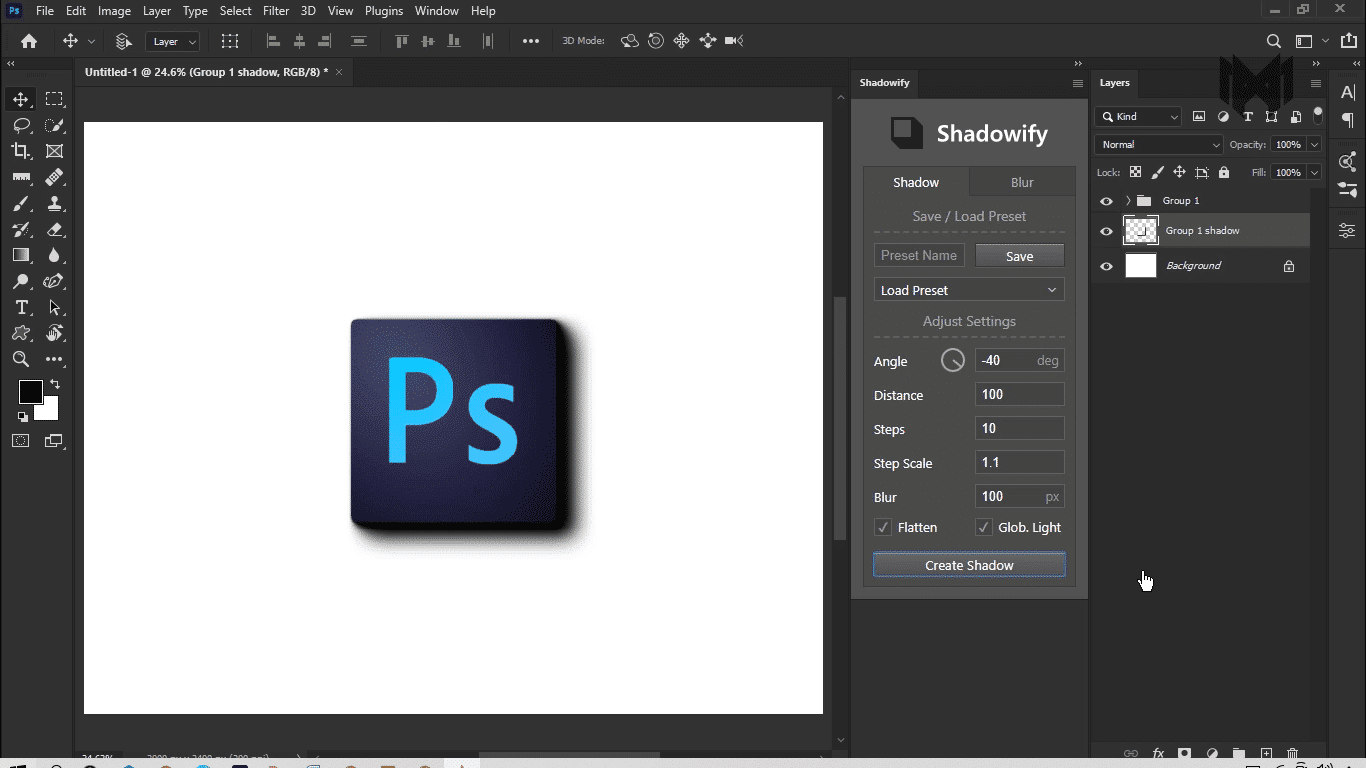Click the Angle dial control
This screenshot has height=768, width=1366.
point(953,360)
